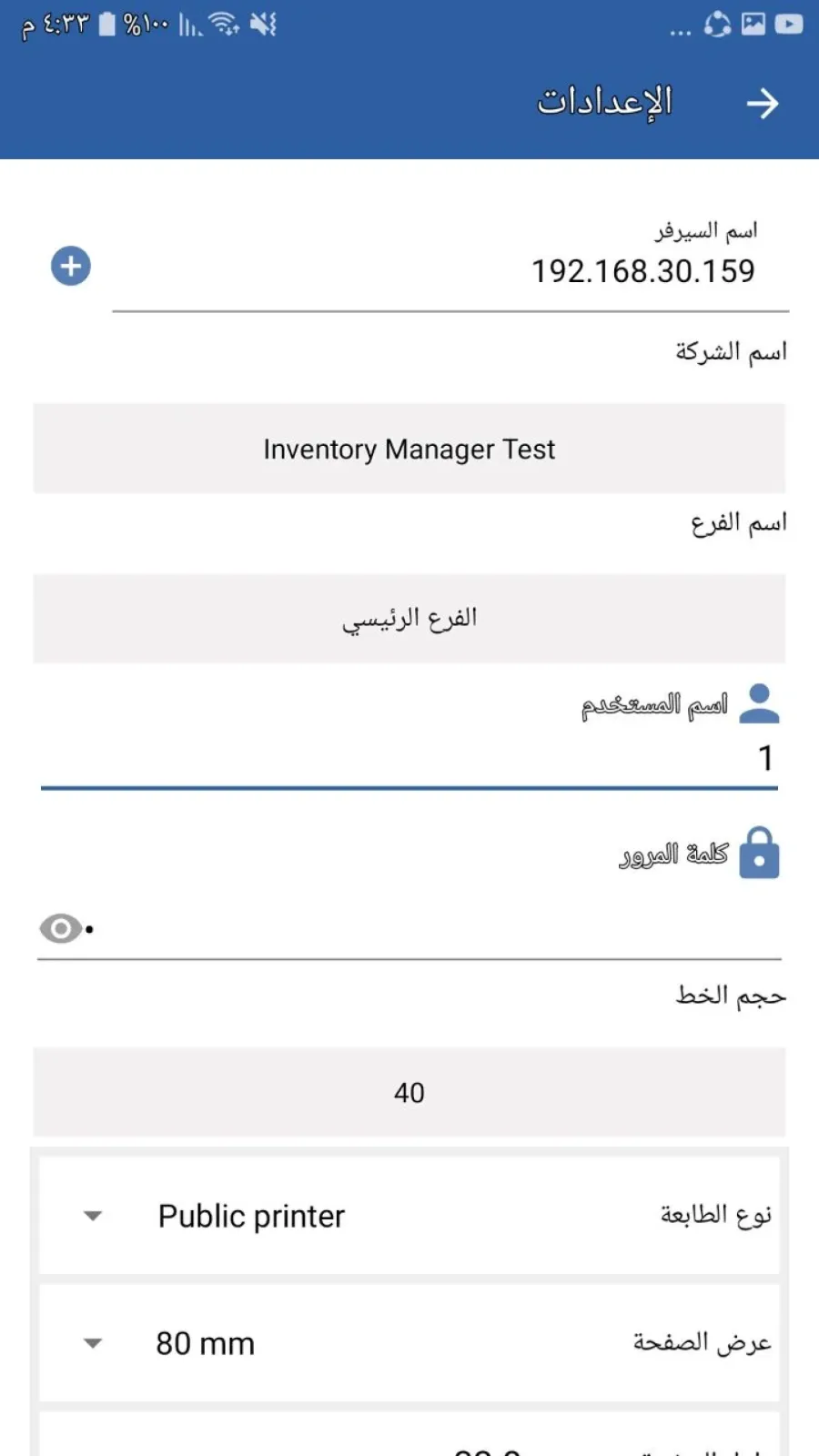
Task: Expand the Public printer dropdown arrow
Action: pos(93,1216)
